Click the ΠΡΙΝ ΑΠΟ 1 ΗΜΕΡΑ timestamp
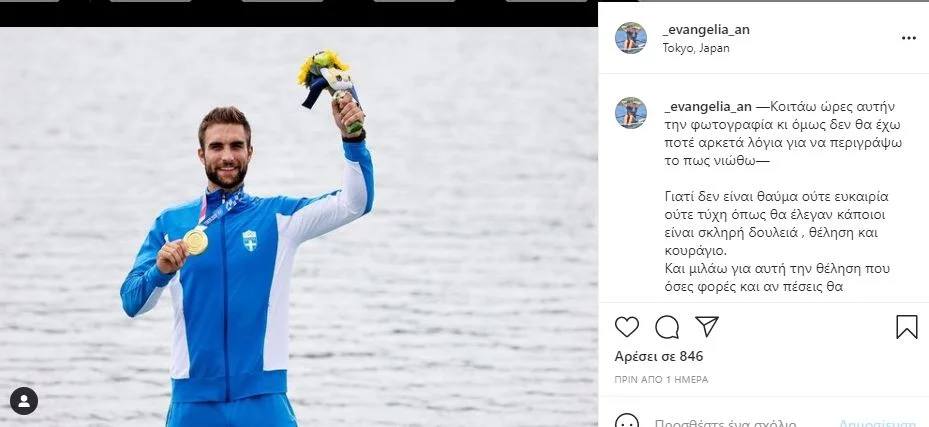929x427 pixels. (661, 380)
